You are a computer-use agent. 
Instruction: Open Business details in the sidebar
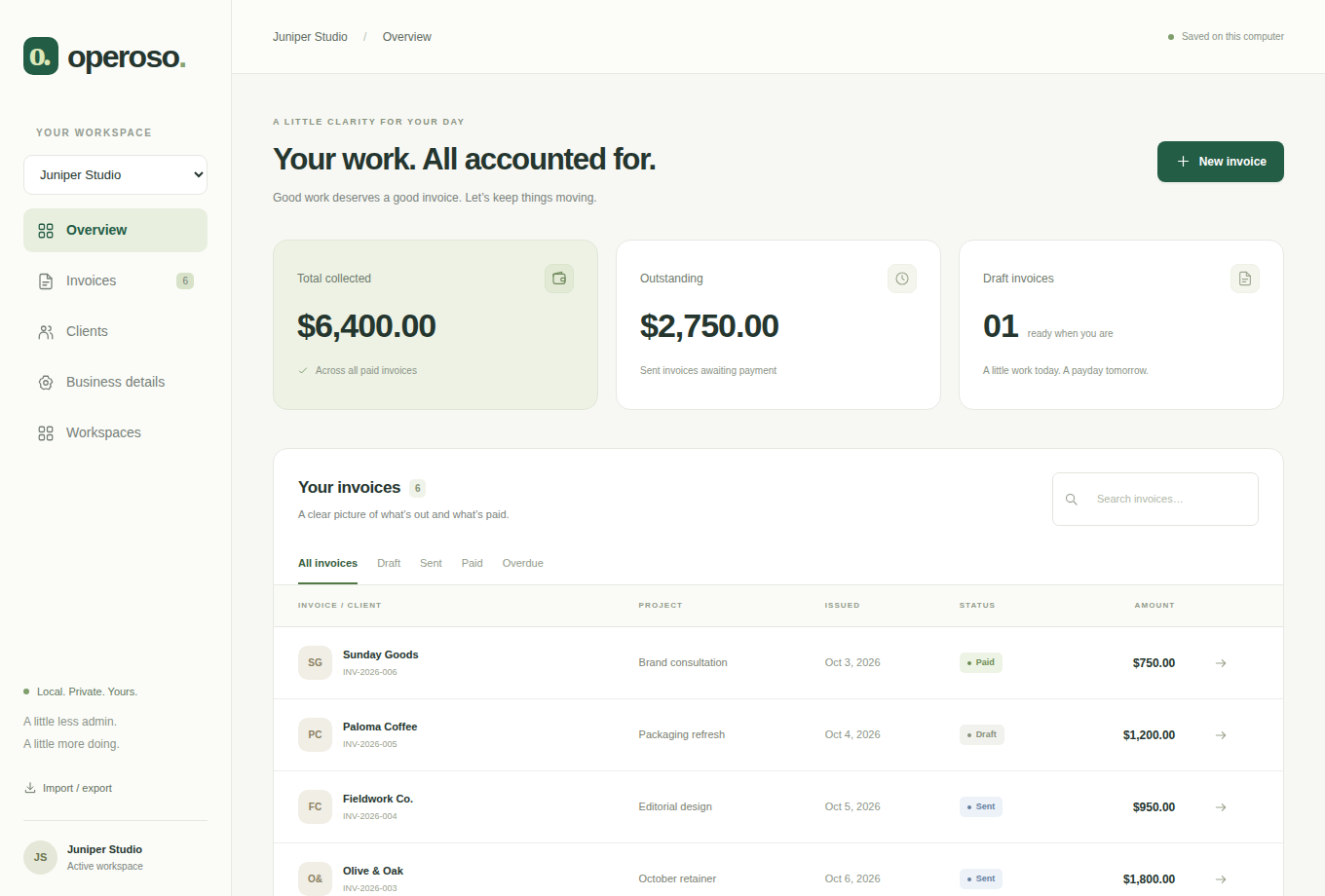tap(115, 382)
